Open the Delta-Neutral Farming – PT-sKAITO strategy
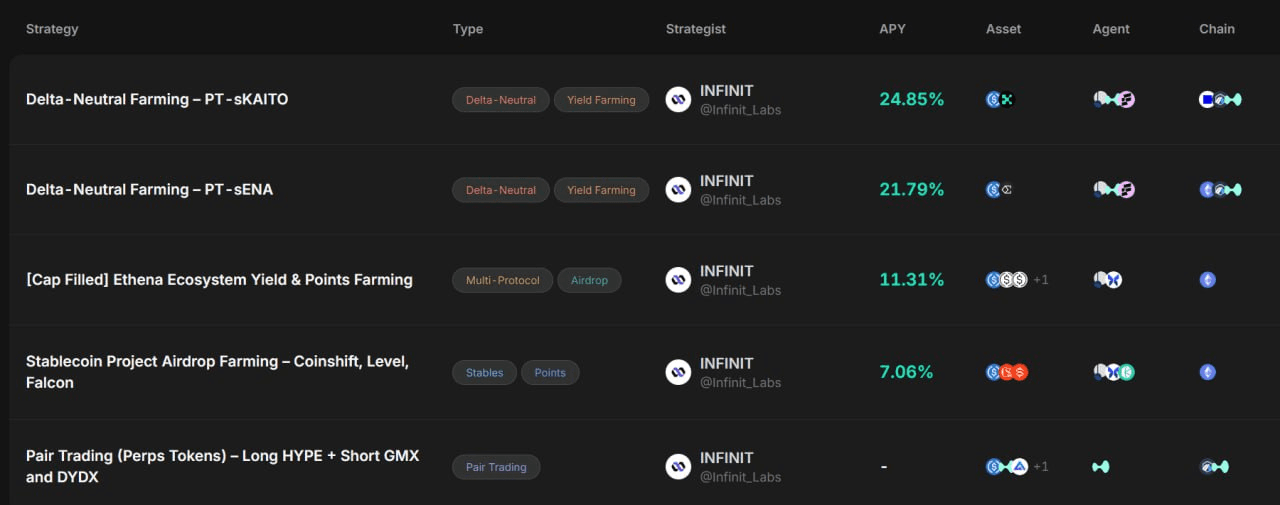Image resolution: width=1280 pixels, height=505 pixels. click(157, 99)
